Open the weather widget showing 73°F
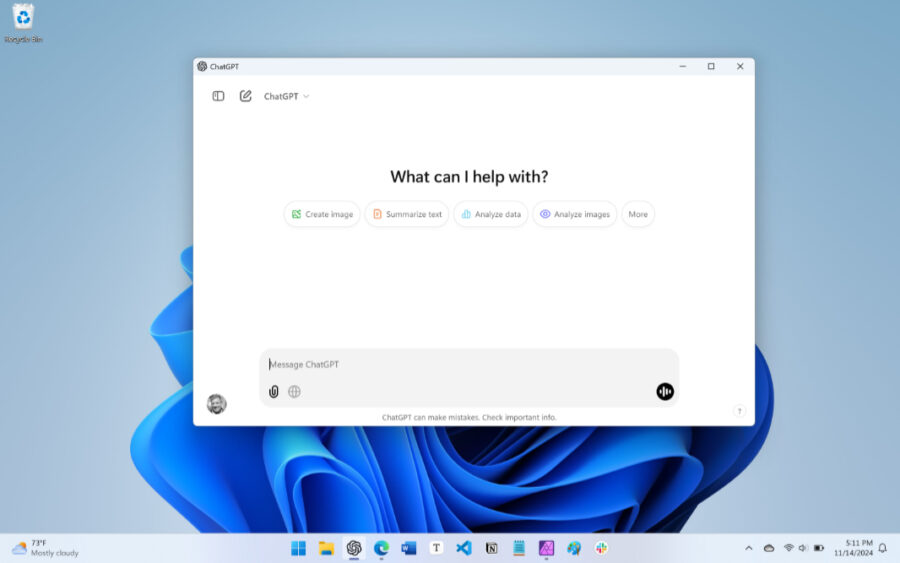The image size is (900, 563). pos(45,548)
